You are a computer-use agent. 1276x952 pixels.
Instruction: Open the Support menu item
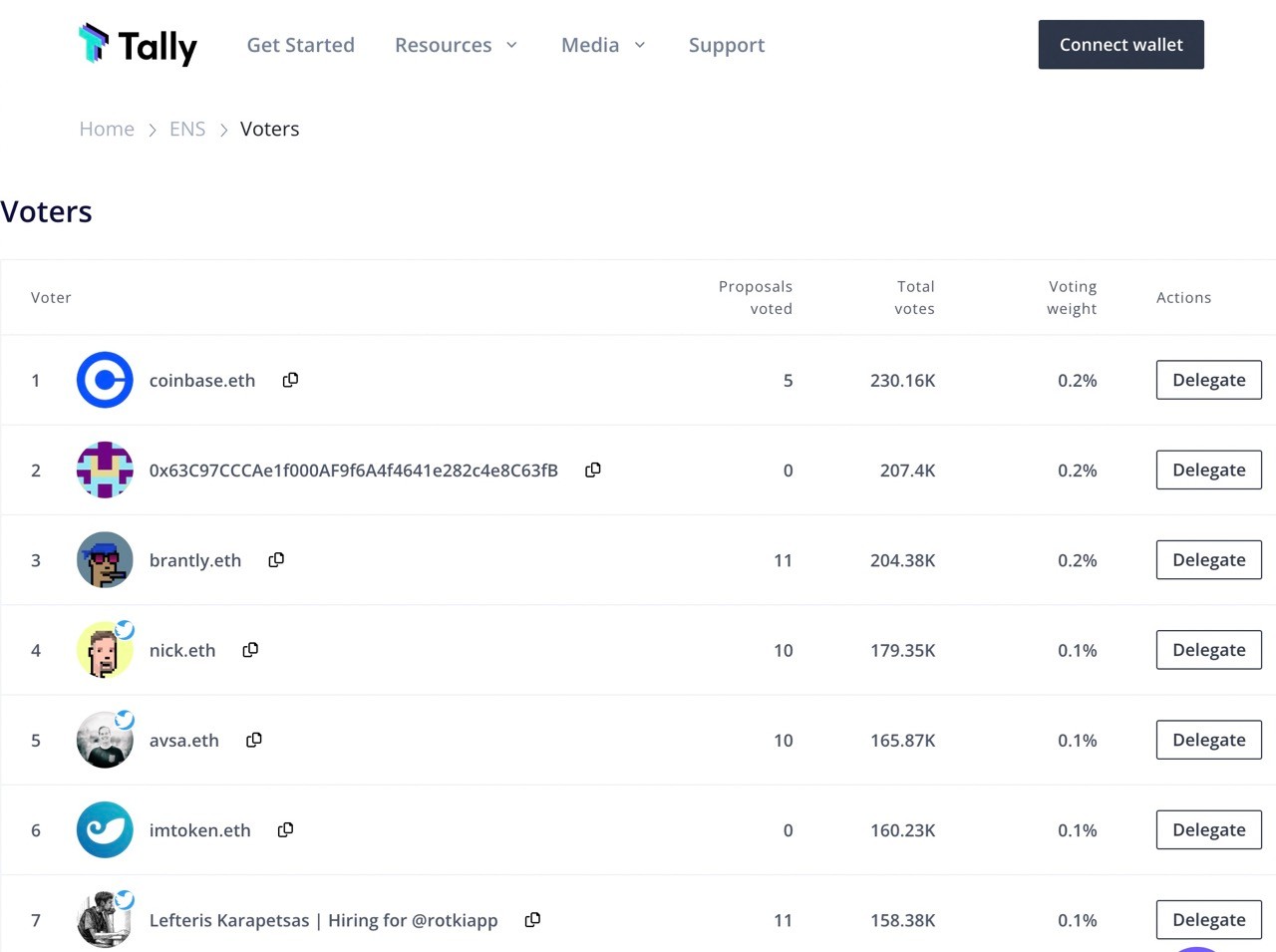727,45
